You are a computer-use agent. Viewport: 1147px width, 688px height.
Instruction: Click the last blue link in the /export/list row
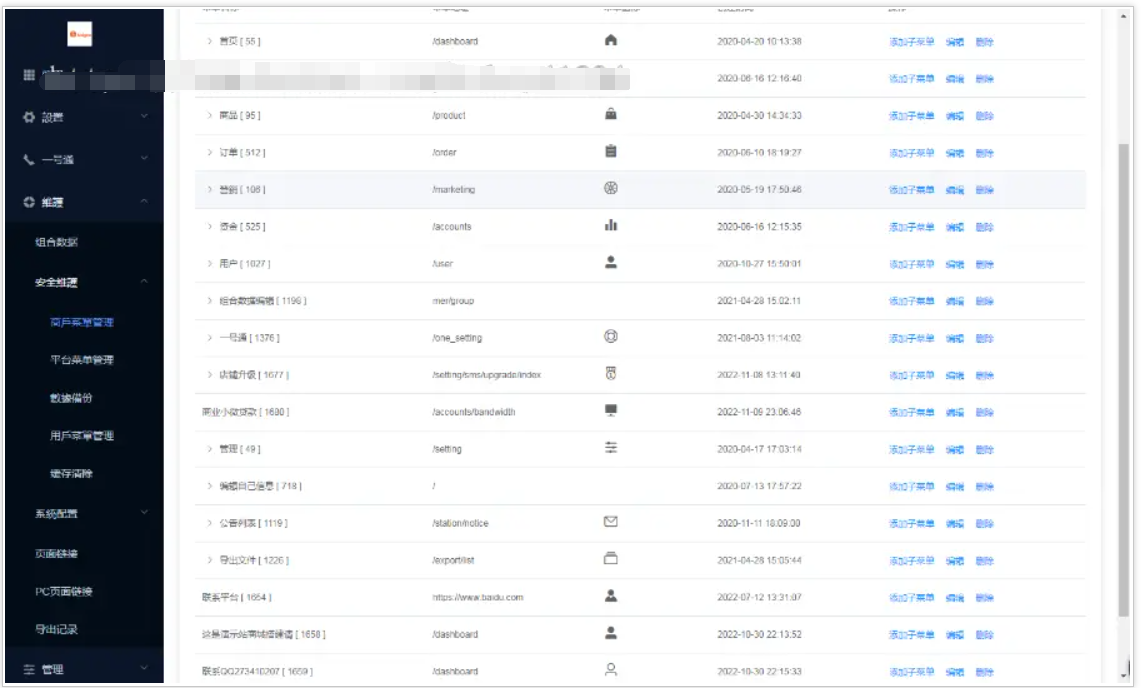984,561
